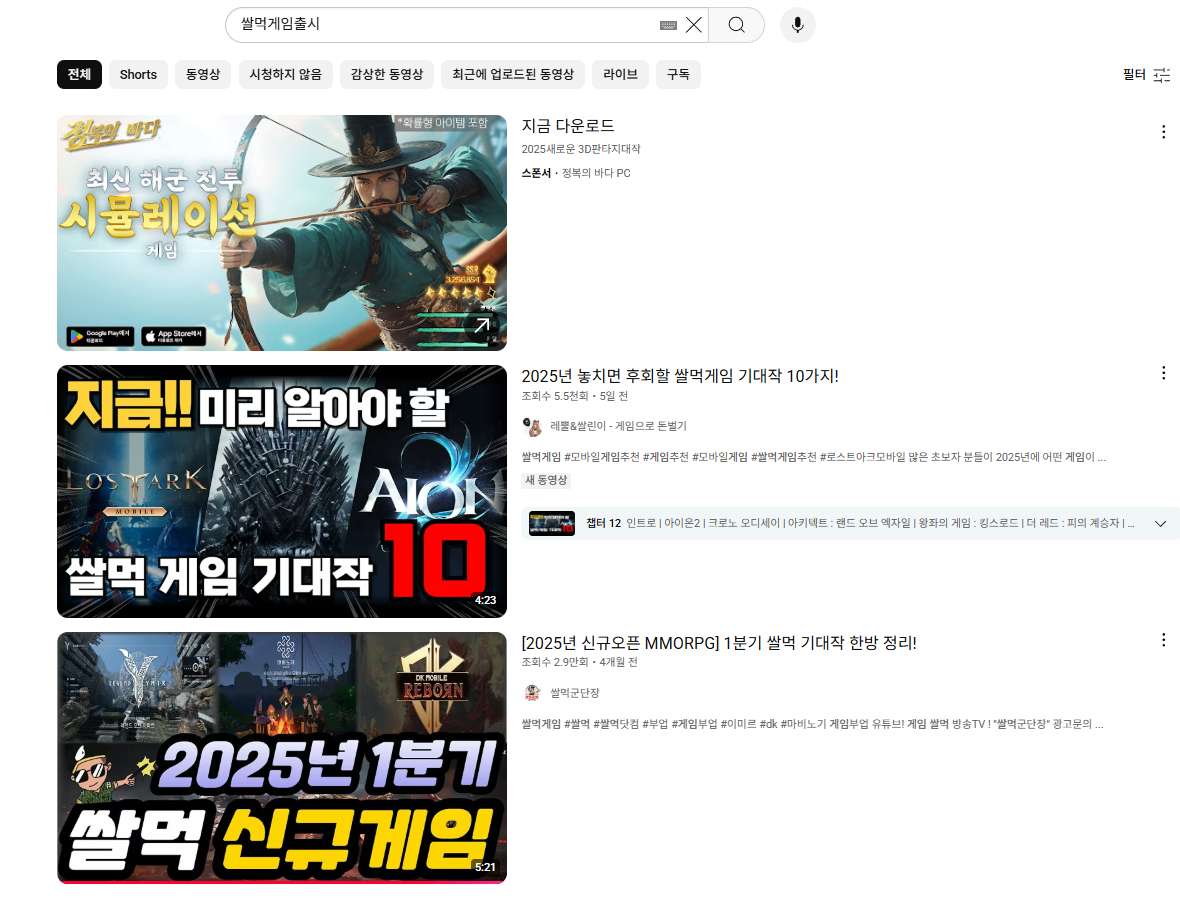
Task: Click description starting 쌀먹게임 #모바일게임추천
Action: (x=814, y=457)
